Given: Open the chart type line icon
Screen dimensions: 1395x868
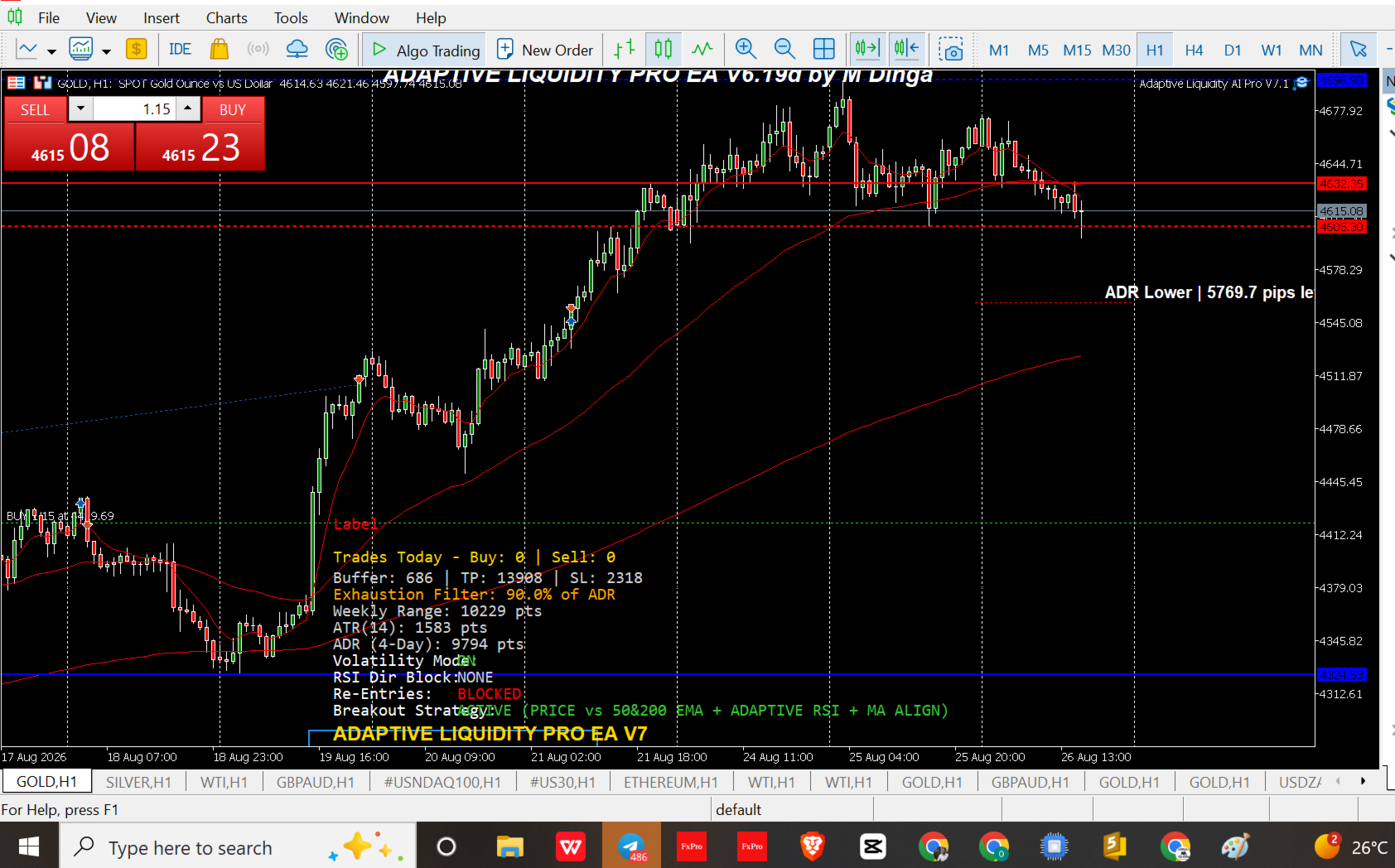Looking at the screenshot, I should tap(27, 50).
